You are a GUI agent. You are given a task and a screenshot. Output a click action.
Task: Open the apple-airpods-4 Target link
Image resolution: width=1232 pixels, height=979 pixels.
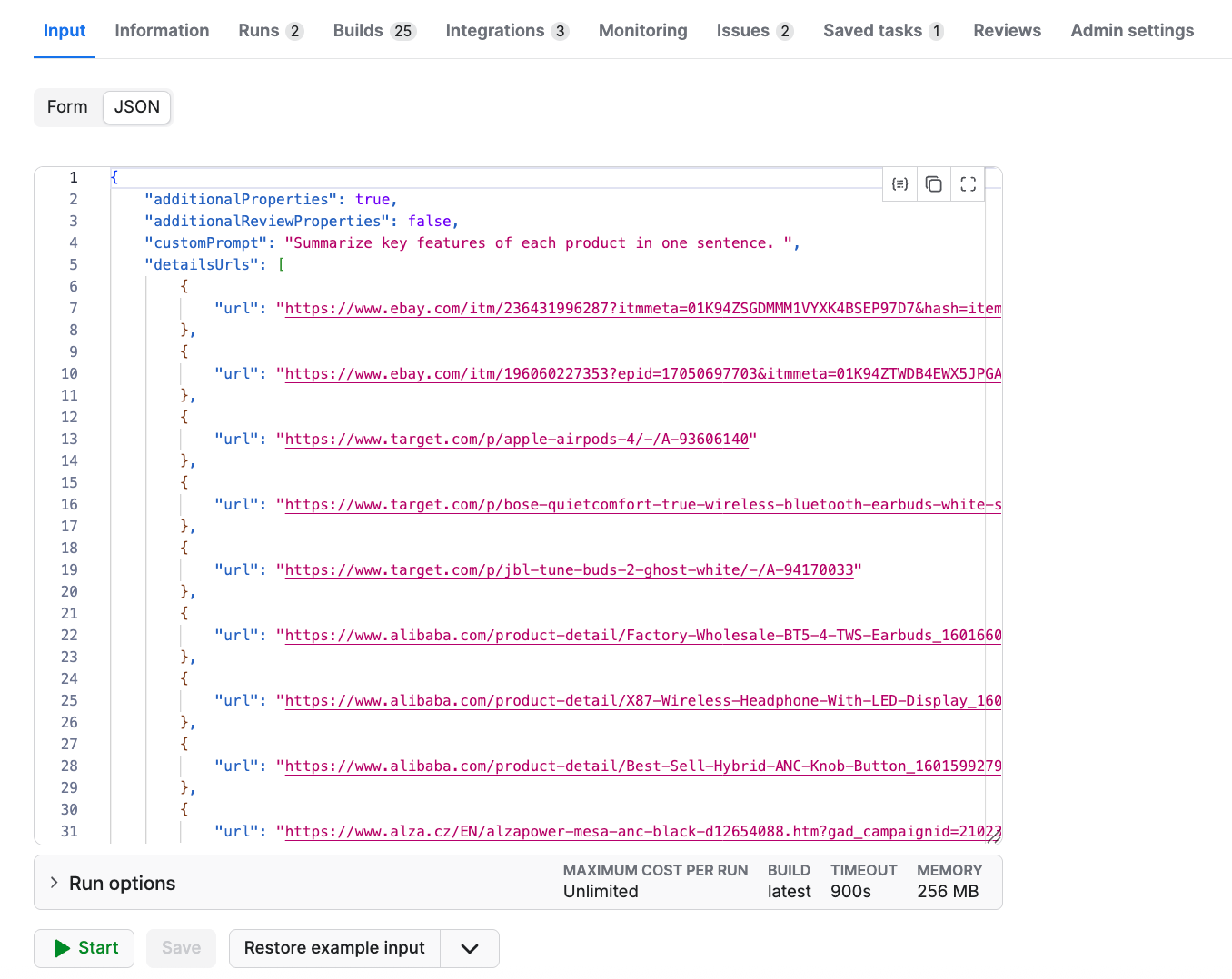pos(518,439)
